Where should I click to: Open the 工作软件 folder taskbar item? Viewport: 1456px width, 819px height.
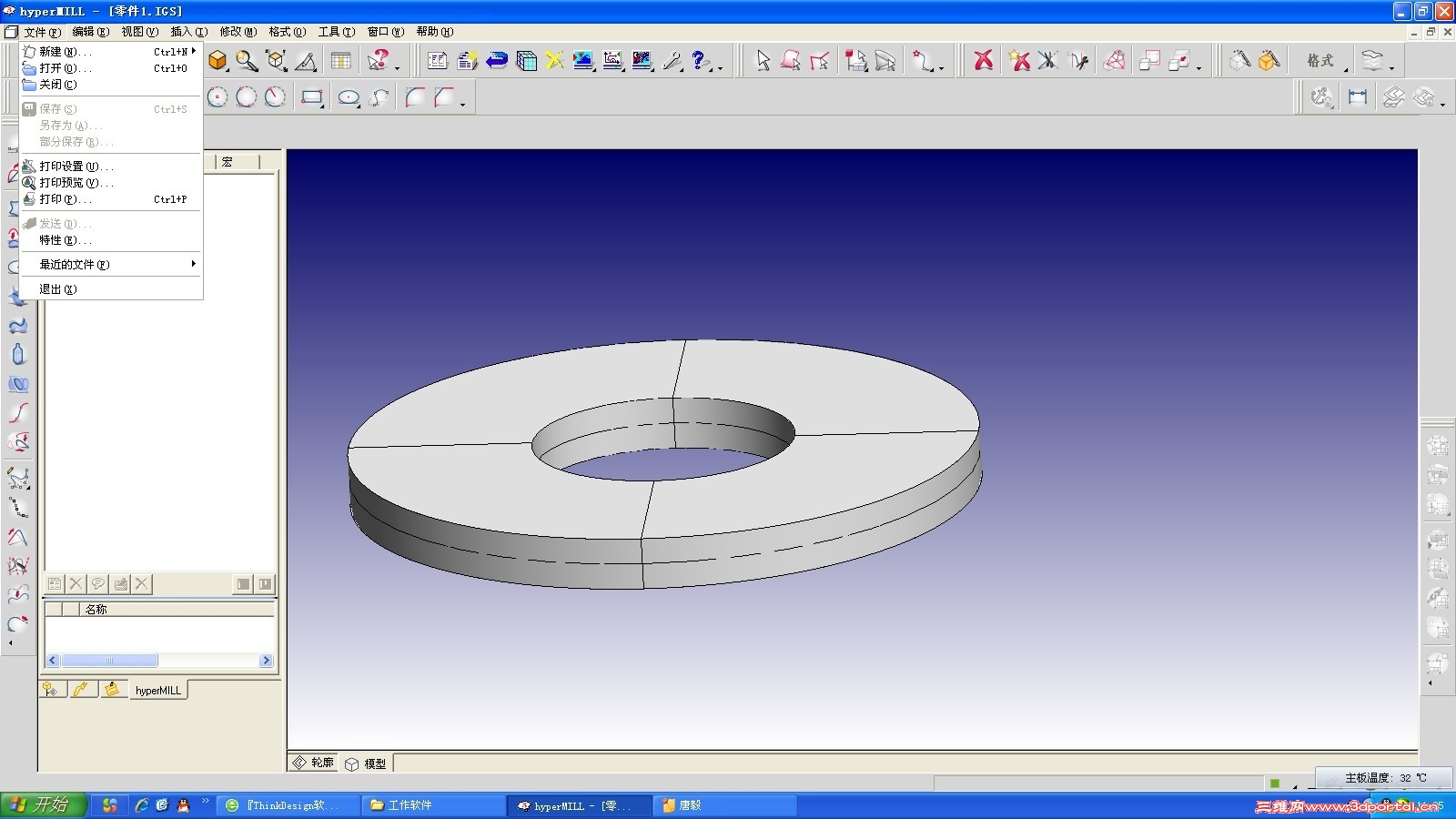(435, 805)
